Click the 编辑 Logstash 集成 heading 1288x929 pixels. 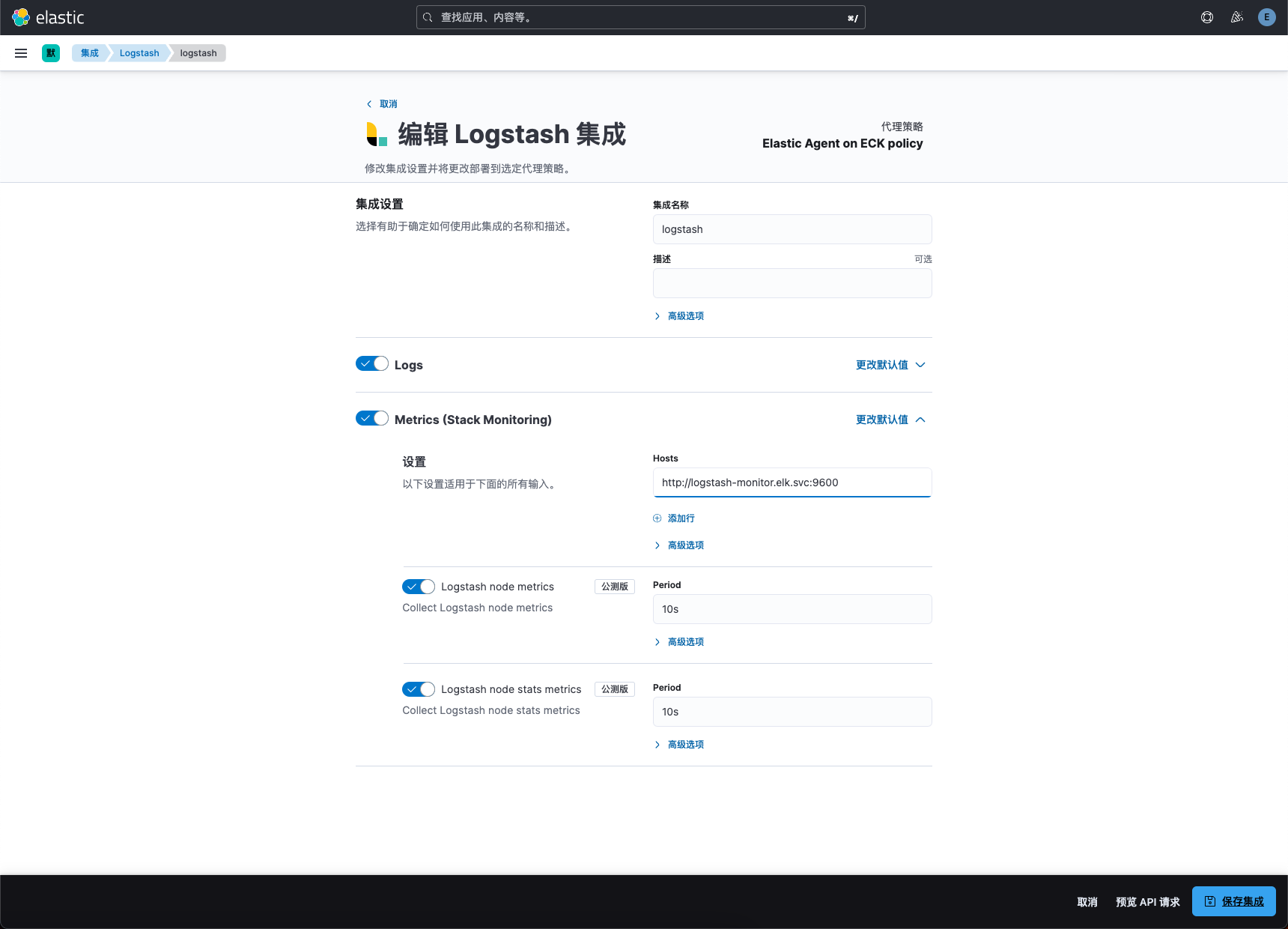tap(512, 134)
